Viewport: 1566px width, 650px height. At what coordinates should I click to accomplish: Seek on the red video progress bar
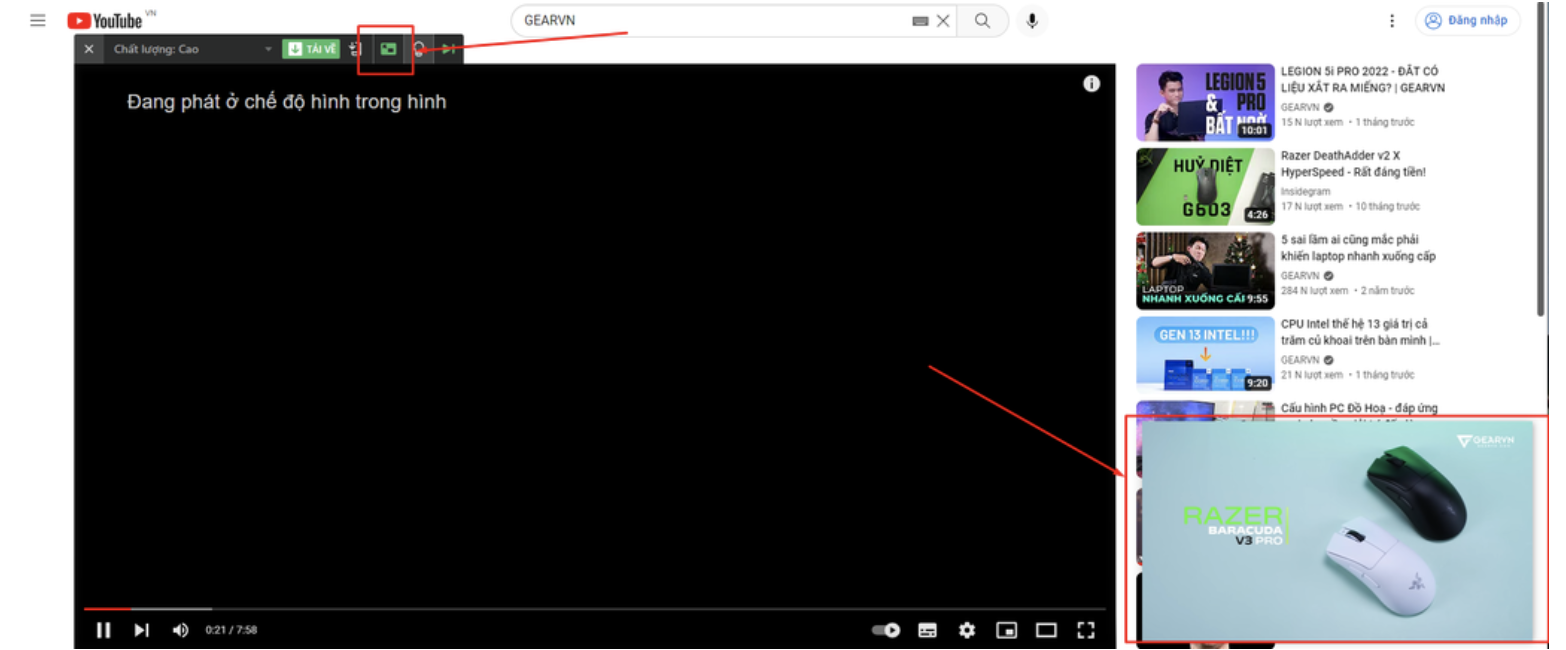594,608
